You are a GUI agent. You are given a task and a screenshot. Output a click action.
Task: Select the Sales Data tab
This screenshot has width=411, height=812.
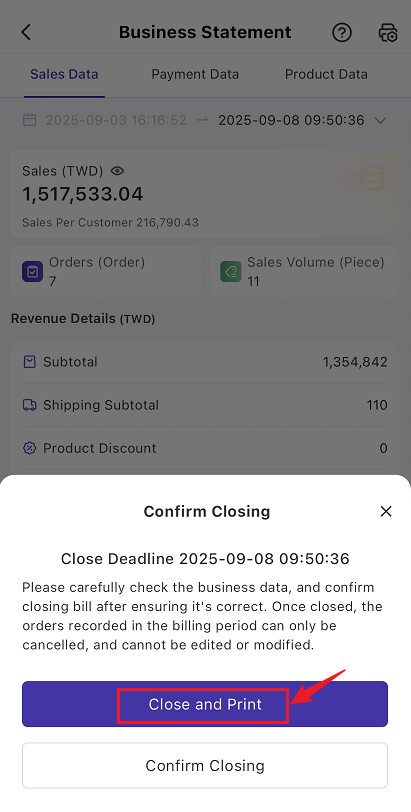(x=64, y=74)
